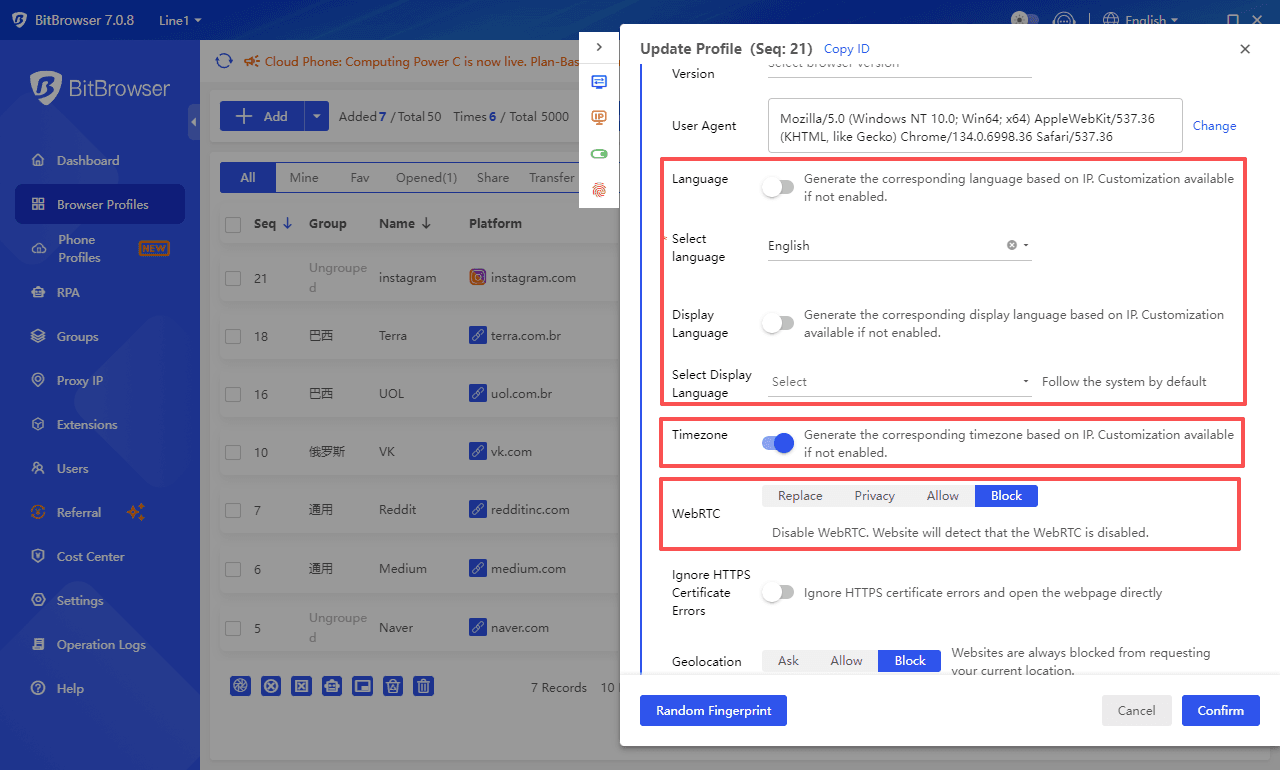
Task: Select the Privacy option for WebRTC
Action: coord(874,496)
